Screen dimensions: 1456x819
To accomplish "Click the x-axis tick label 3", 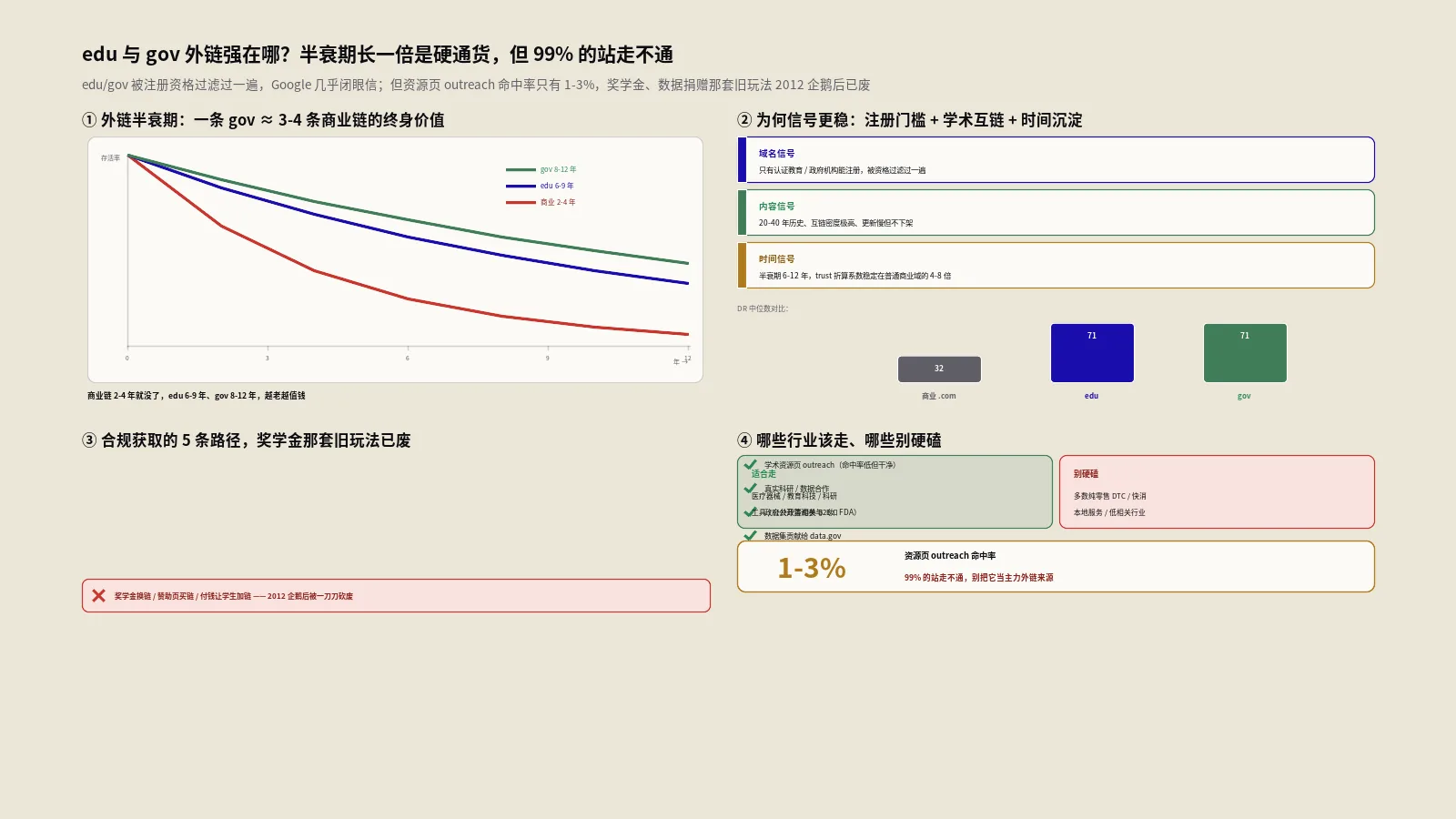I will point(268,359).
